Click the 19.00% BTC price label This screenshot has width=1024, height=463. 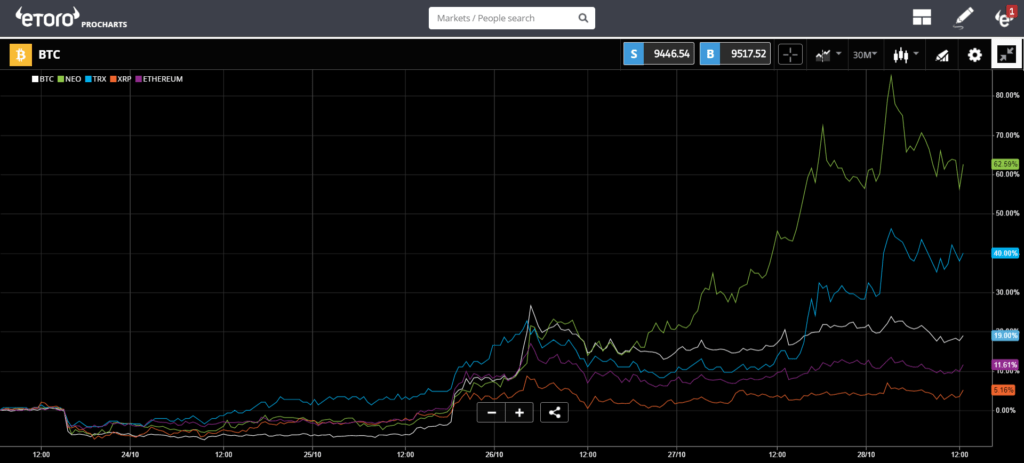(1004, 336)
